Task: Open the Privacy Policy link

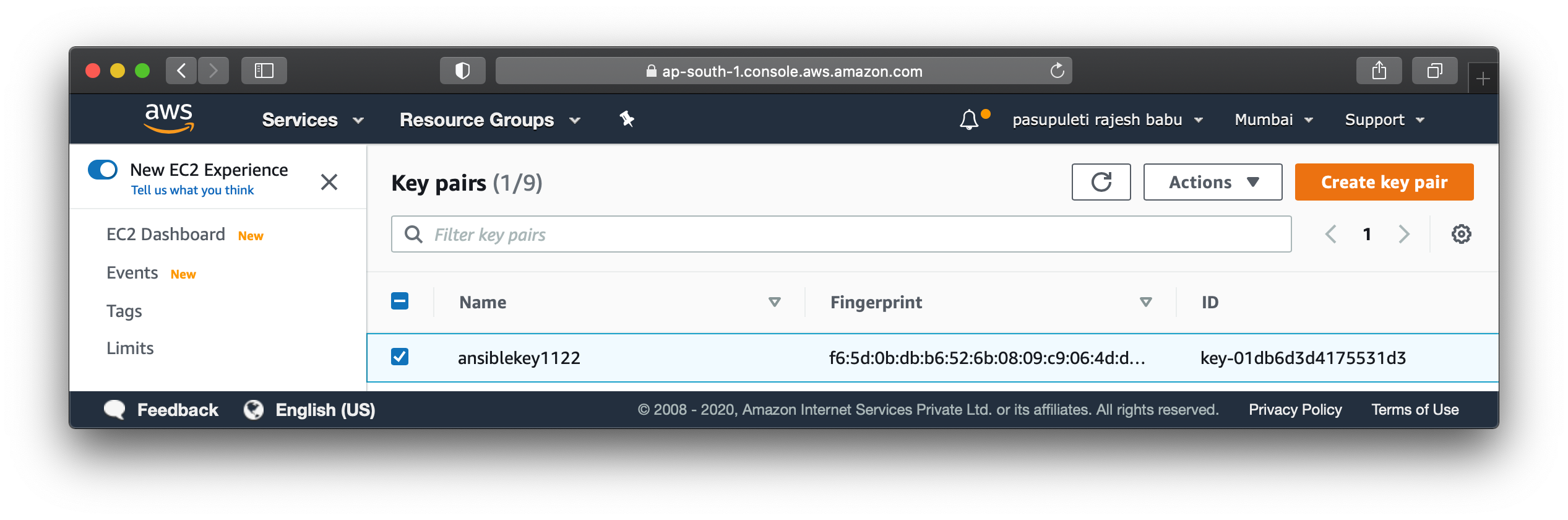Action: tap(1294, 409)
